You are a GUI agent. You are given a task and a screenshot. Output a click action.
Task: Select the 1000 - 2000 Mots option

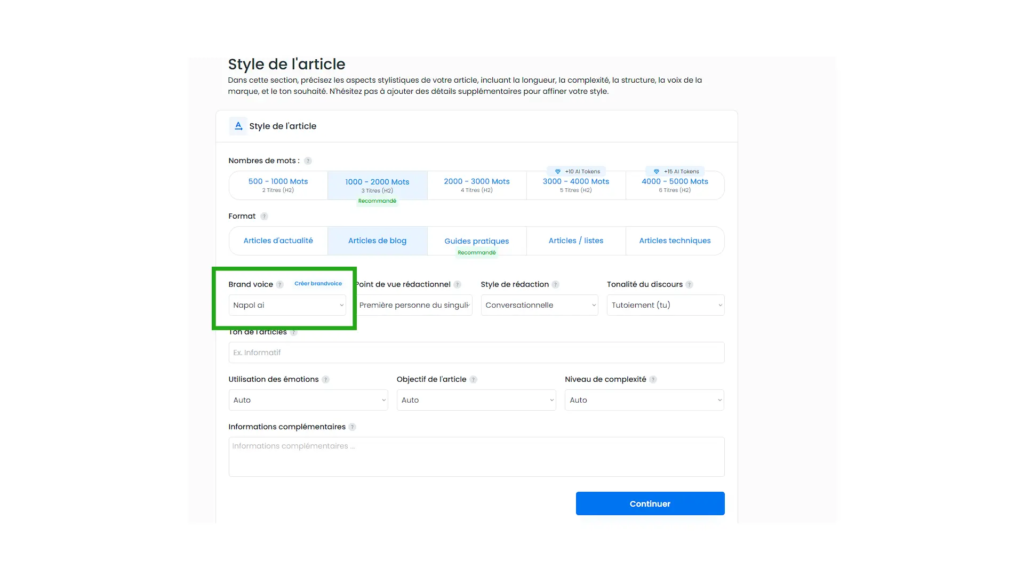click(377, 185)
